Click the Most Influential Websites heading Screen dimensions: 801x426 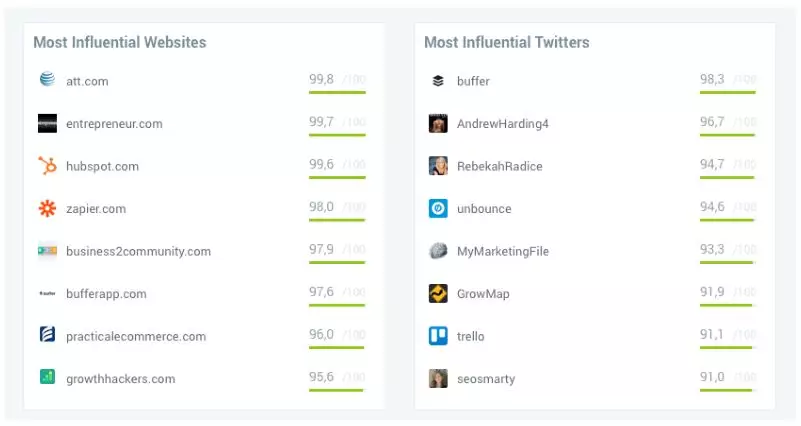click(120, 42)
